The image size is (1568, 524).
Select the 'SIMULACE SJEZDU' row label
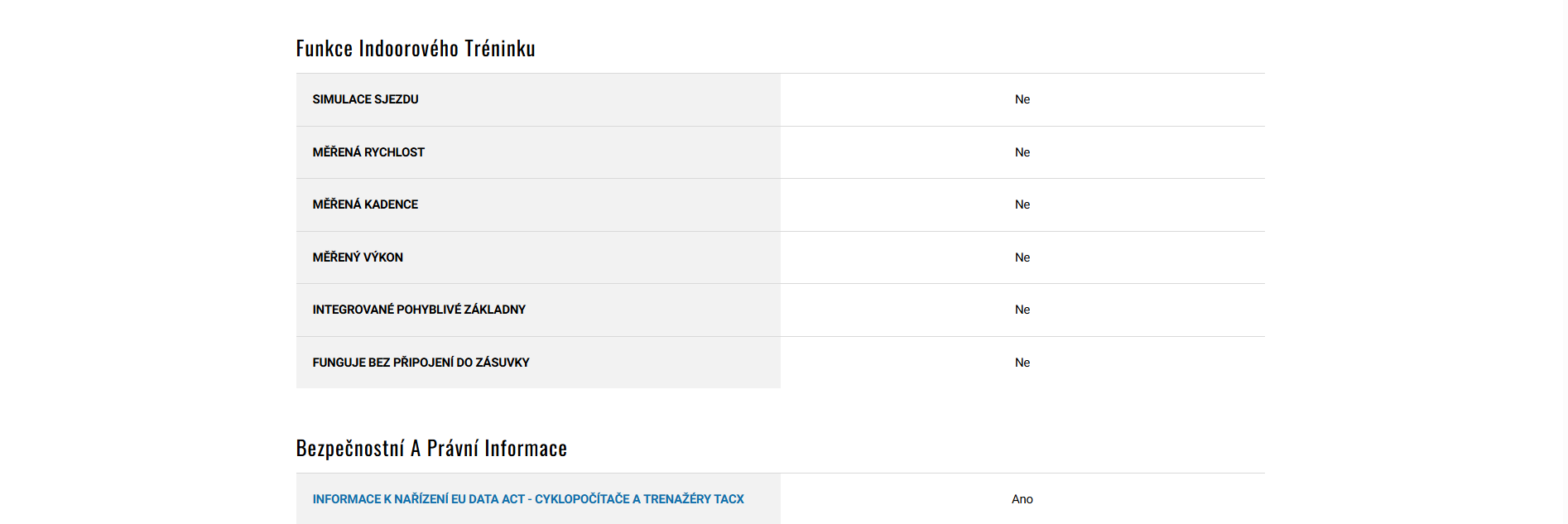click(365, 99)
